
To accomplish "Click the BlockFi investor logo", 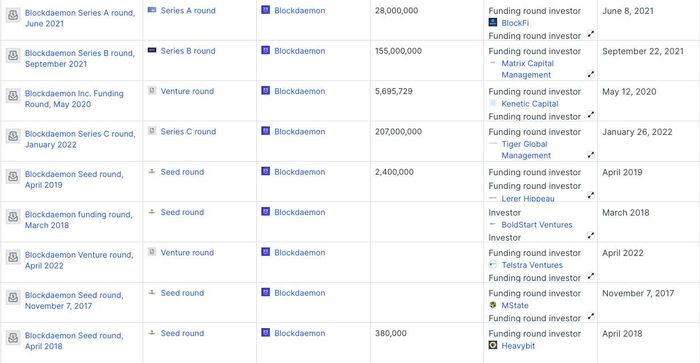I will [493, 22].
